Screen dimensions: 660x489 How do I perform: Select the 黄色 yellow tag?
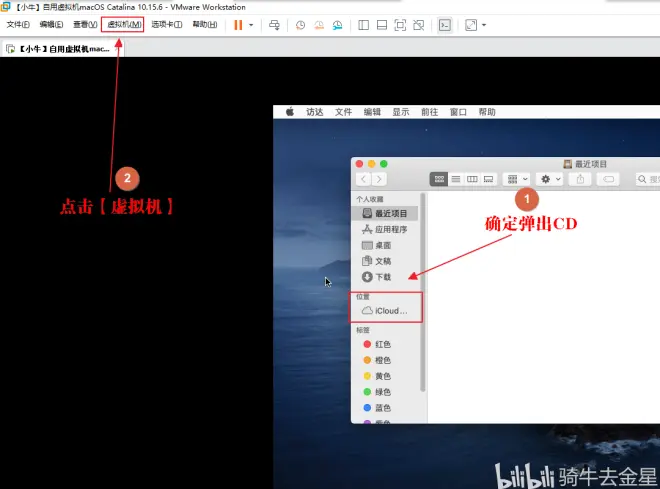(385, 376)
